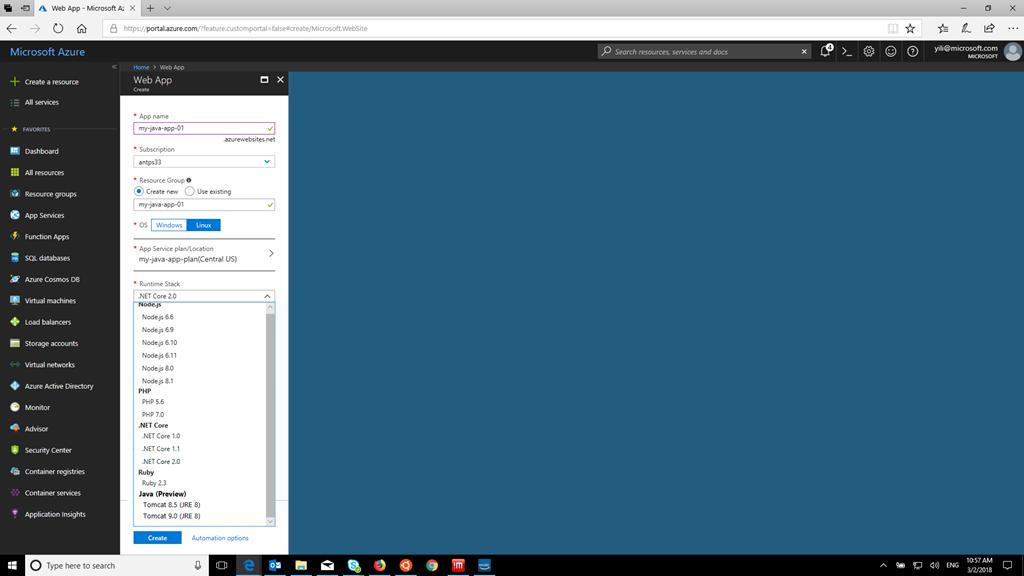Launch Cloud Shell from top bar
Image resolution: width=1024 pixels, height=576 pixels.
[847, 52]
